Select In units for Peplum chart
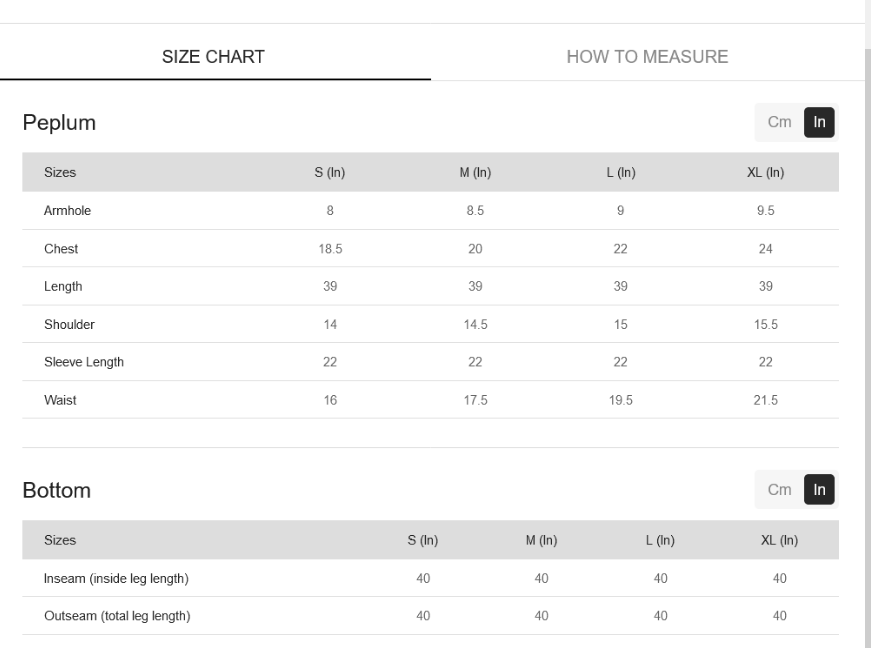Viewport: 871px width, 648px height. click(819, 122)
